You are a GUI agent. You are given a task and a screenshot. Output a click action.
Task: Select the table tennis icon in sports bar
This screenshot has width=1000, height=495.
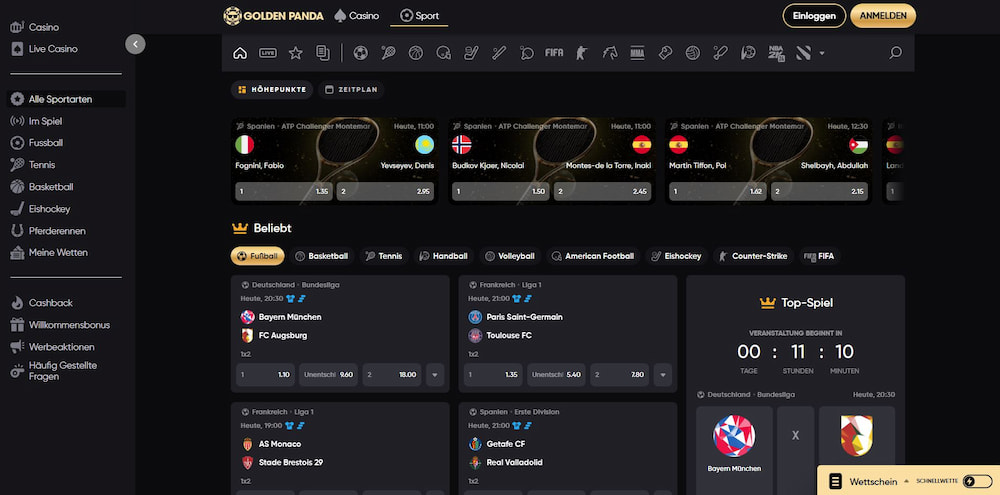coord(527,53)
